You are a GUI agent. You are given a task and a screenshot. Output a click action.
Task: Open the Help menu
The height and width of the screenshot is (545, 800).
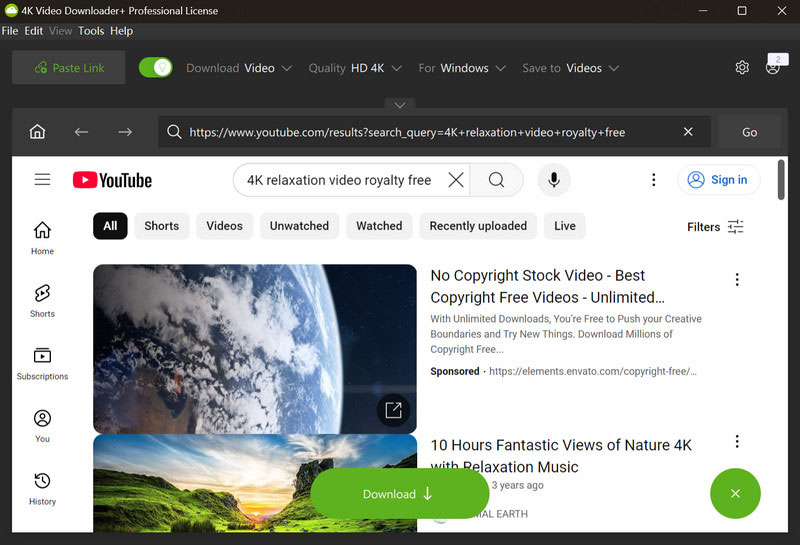pyautogui.click(x=121, y=31)
